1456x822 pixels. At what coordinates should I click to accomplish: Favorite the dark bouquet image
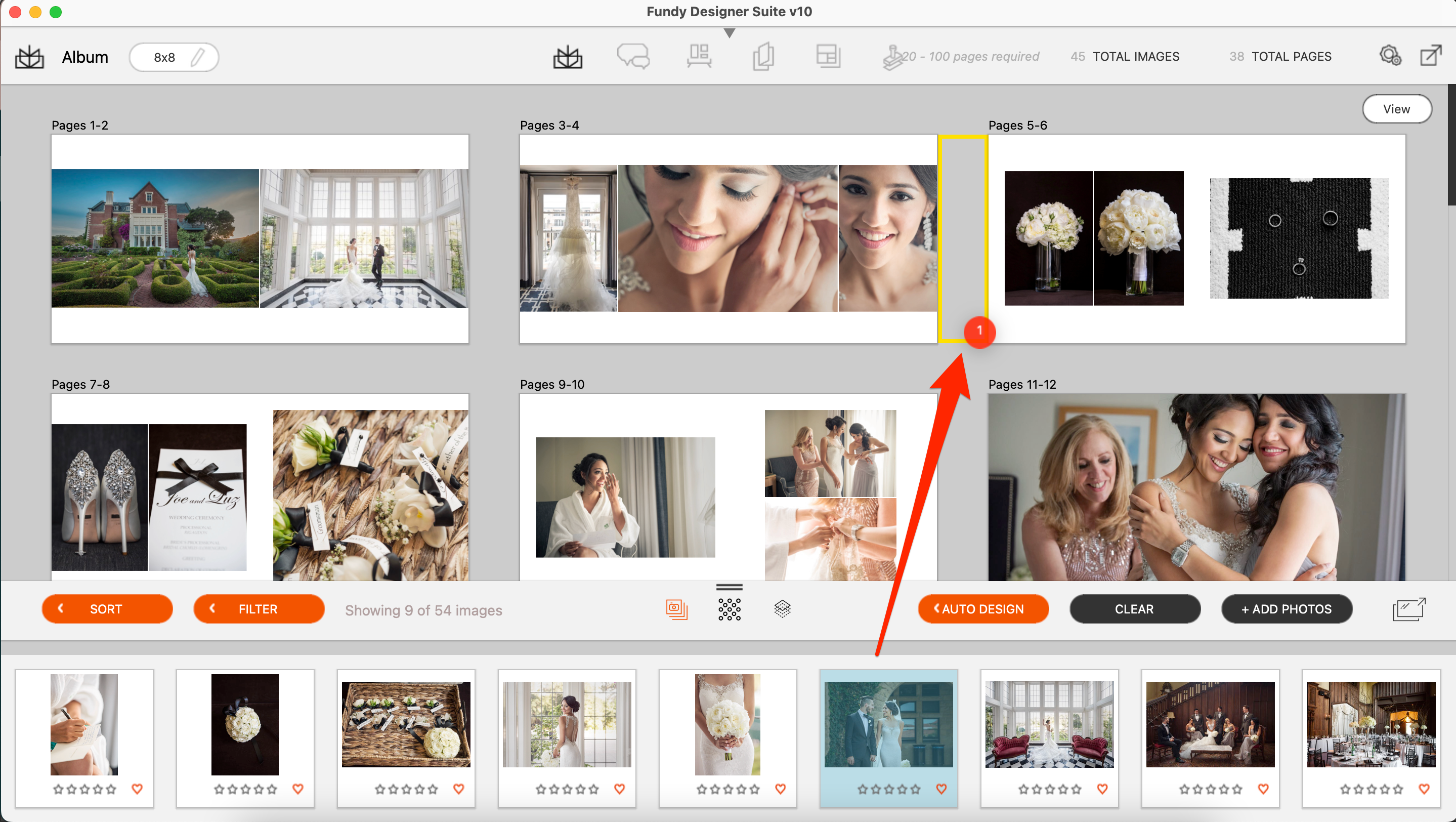(x=298, y=788)
